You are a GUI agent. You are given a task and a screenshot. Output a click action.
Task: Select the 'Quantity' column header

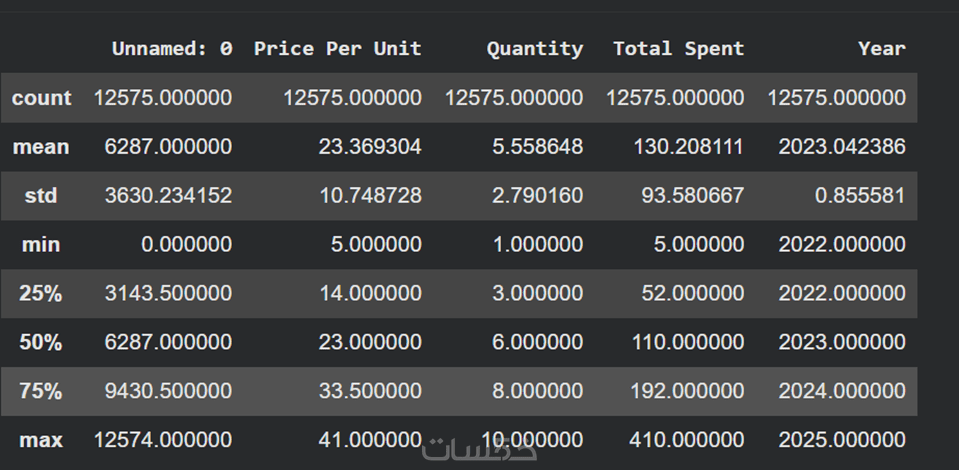[x=534, y=48]
